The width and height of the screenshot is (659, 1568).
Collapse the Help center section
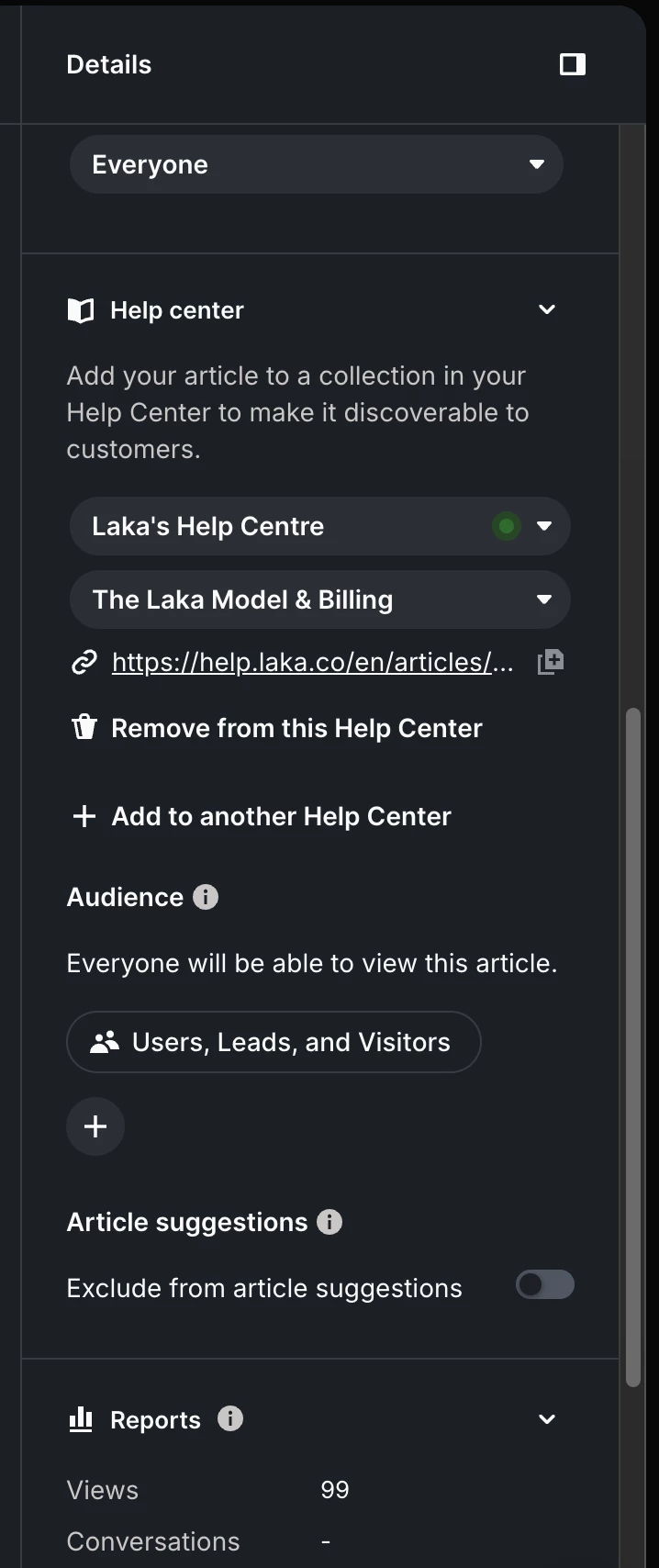click(x=547, y=309)
